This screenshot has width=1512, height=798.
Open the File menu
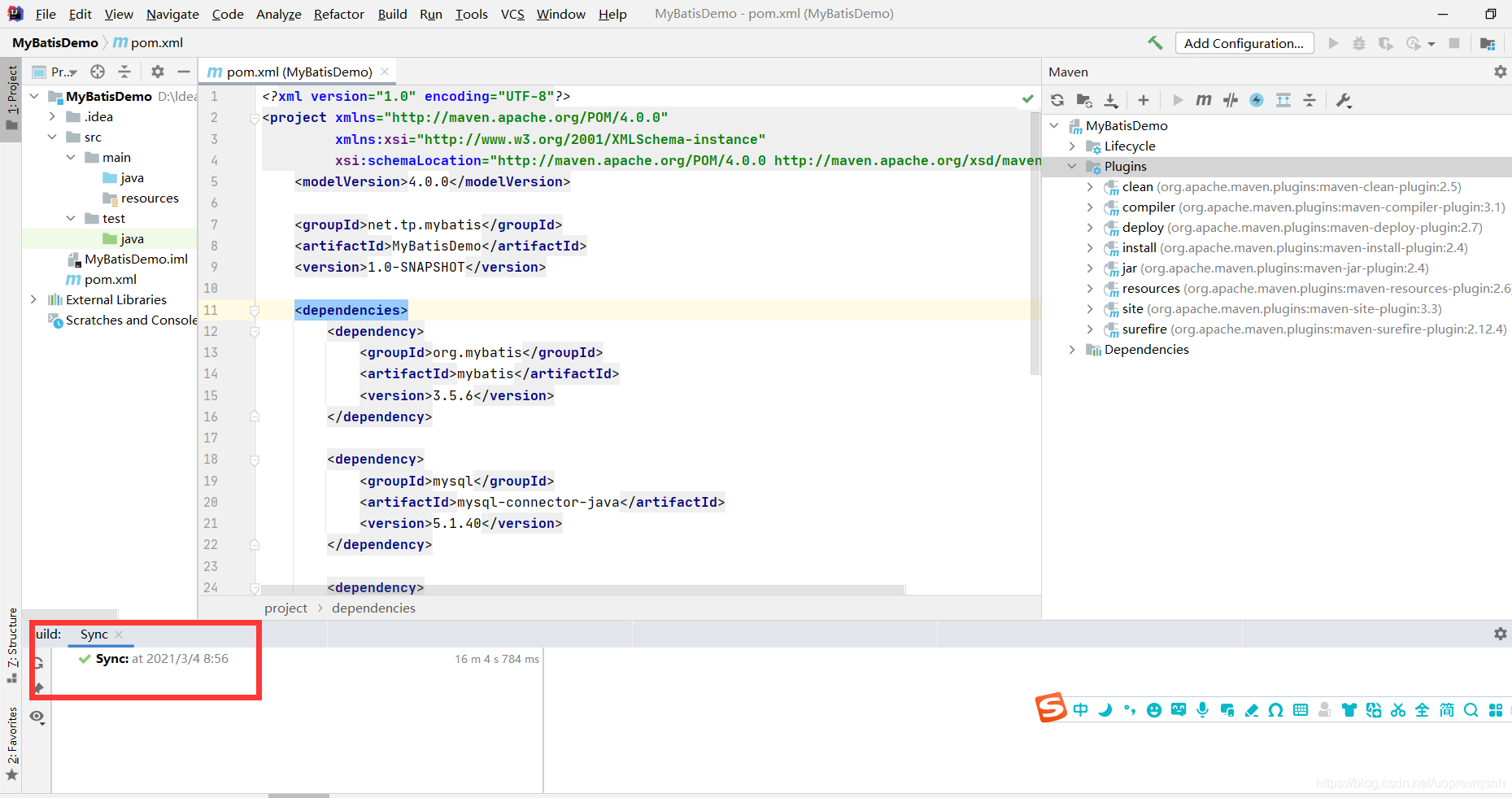46,14
